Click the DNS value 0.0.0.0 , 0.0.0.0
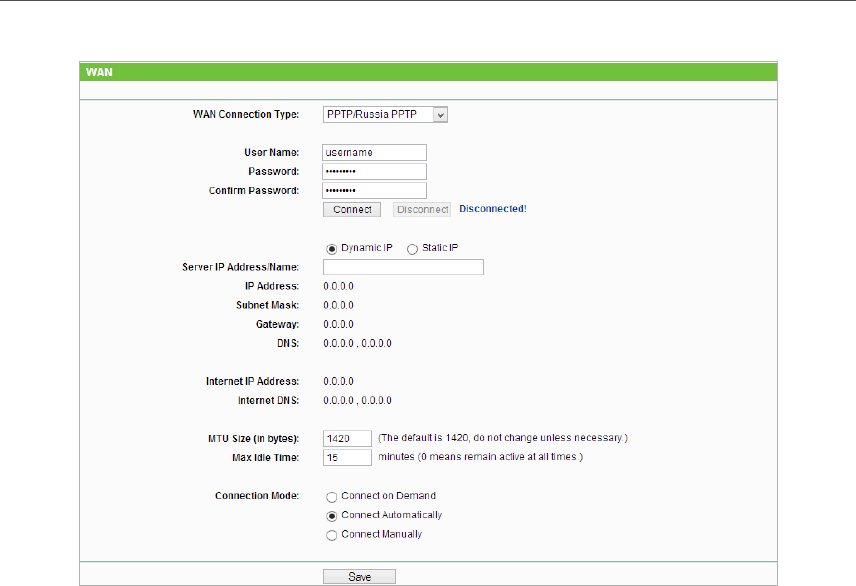 pyautogui.click(x=357, y=344)
